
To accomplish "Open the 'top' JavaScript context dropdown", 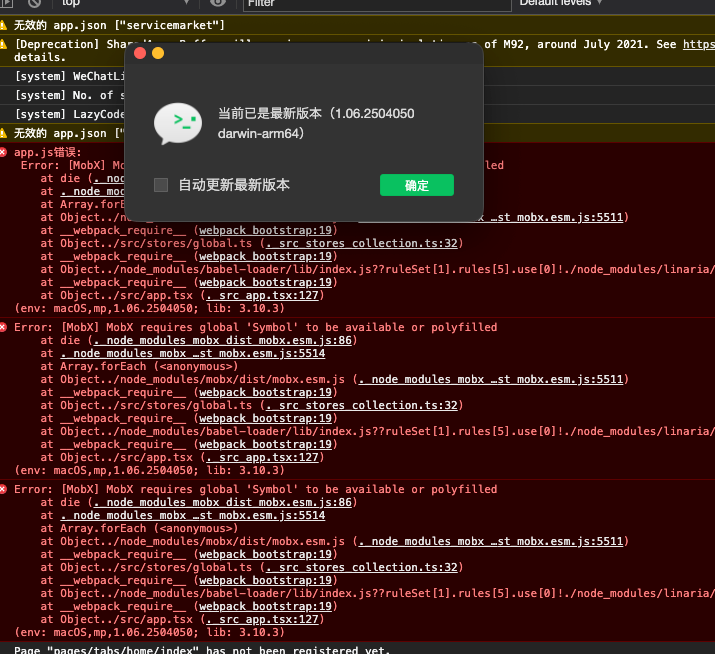I will click(x=125, y=3).
